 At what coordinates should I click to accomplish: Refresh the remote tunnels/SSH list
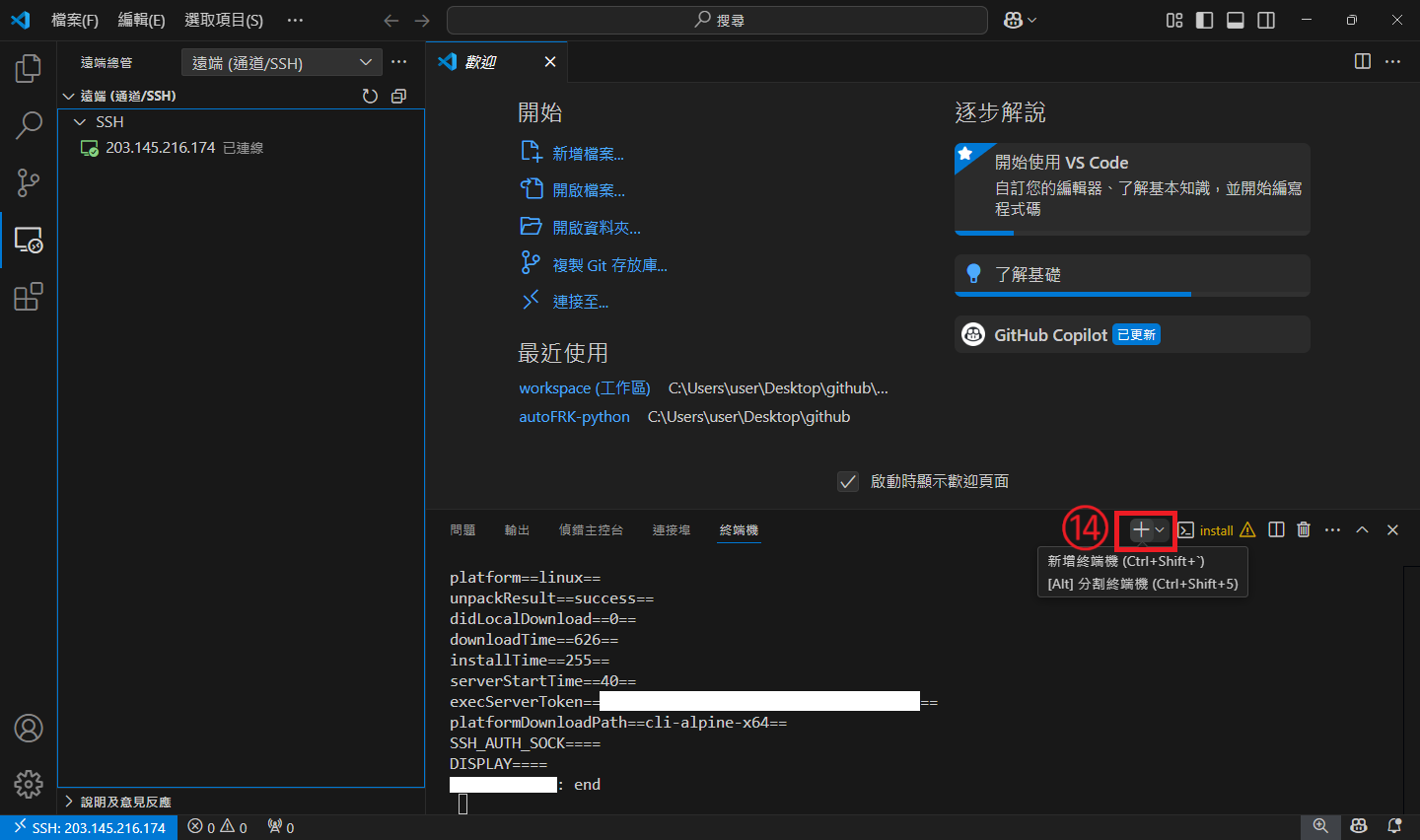pos(370,96)
